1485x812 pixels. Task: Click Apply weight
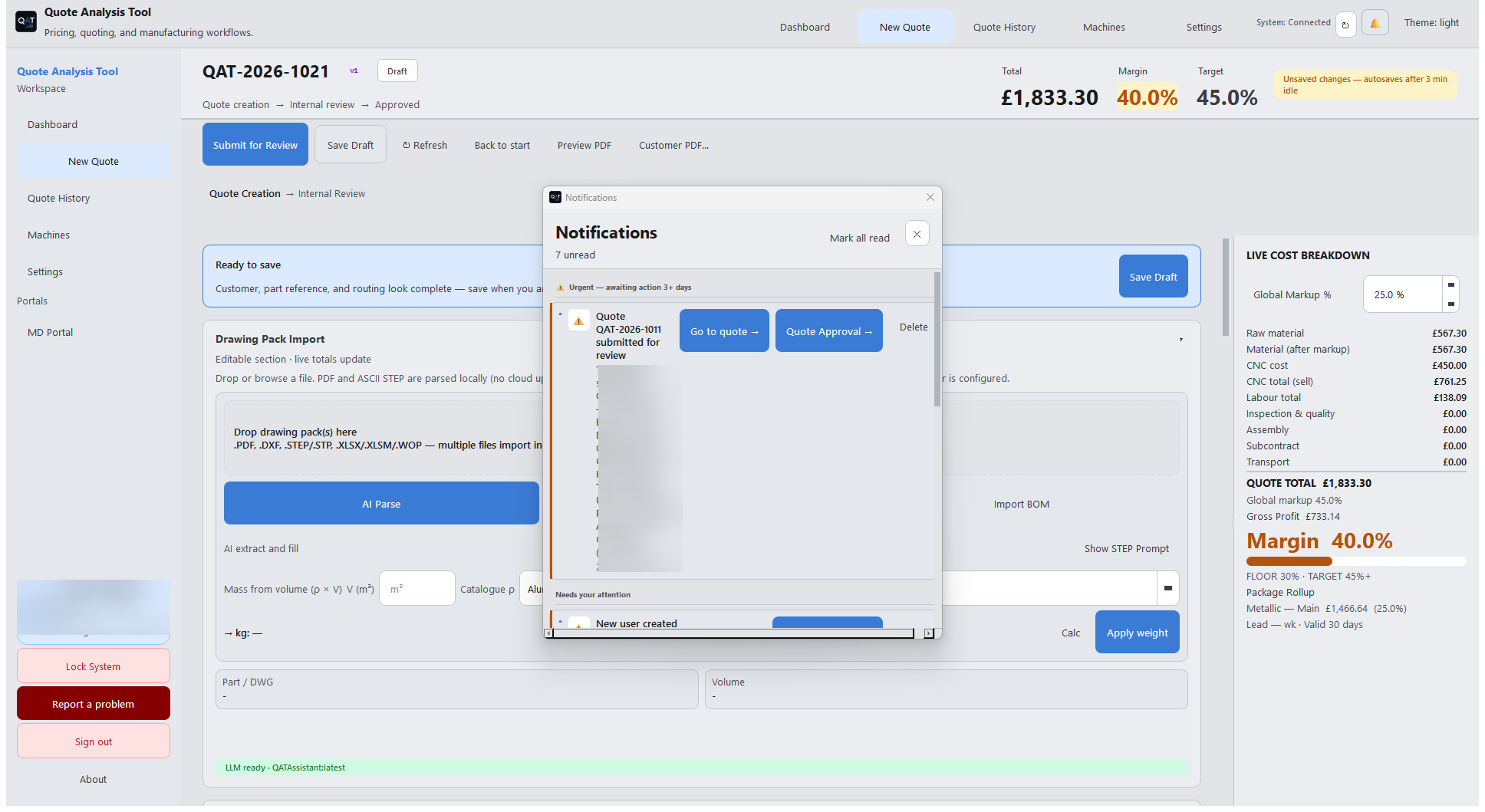(x=1137, y=632)
